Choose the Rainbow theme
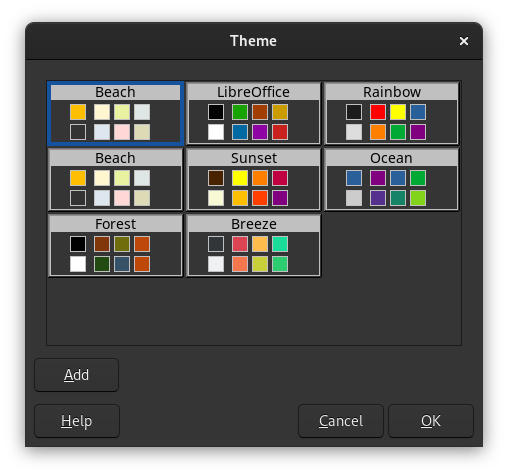The image size is (508, 475). [392, 113]
